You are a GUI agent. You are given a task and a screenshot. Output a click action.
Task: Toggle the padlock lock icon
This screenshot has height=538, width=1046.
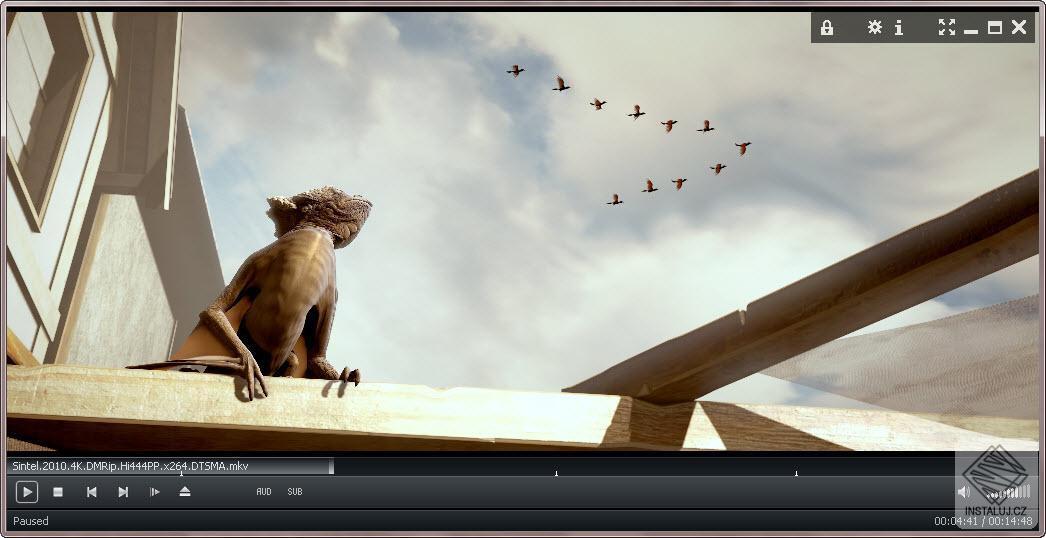pyautogui.click(x=827, y=27)
